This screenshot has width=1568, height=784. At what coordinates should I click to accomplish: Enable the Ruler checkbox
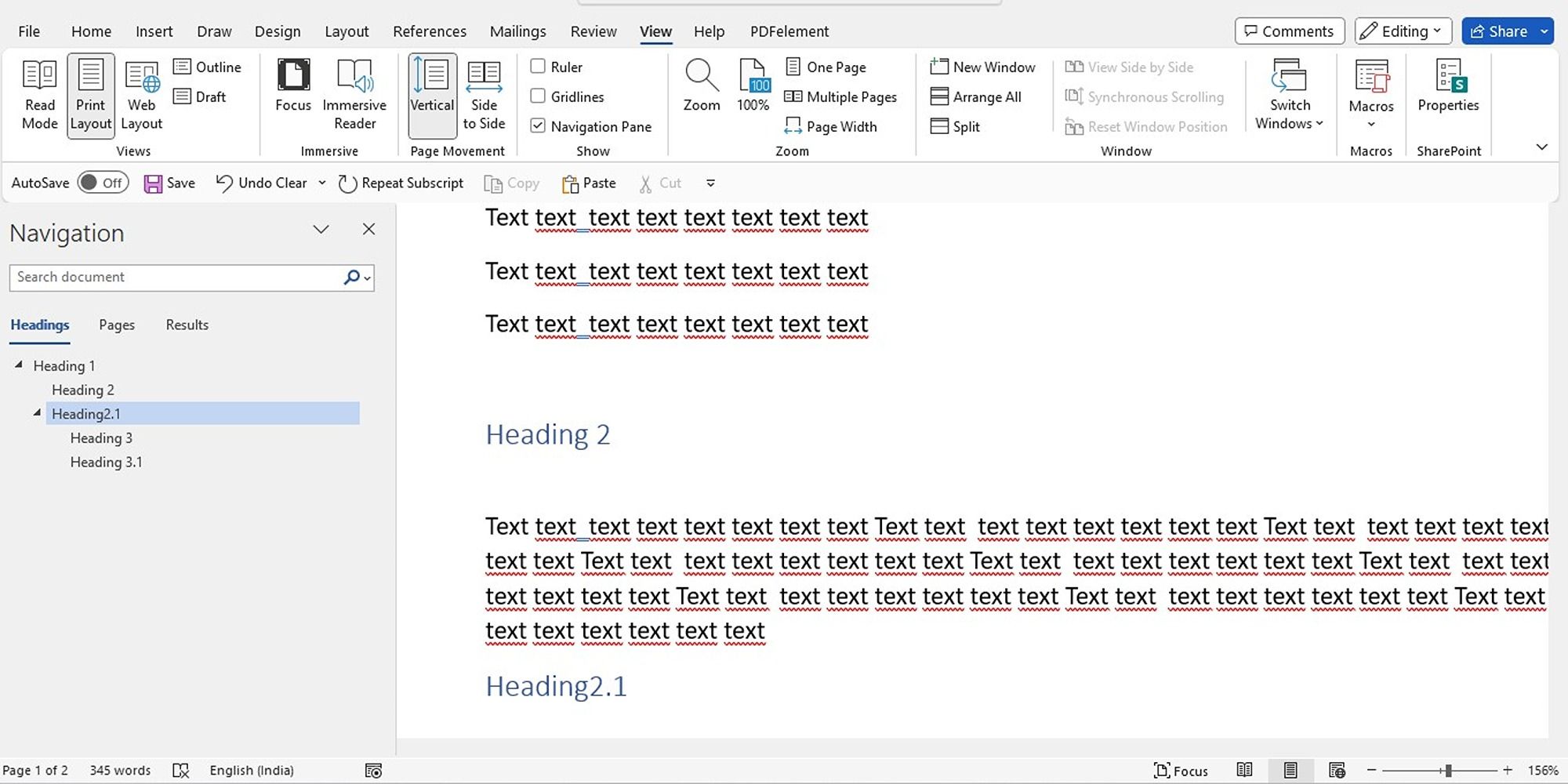click(x=538, y=67)
